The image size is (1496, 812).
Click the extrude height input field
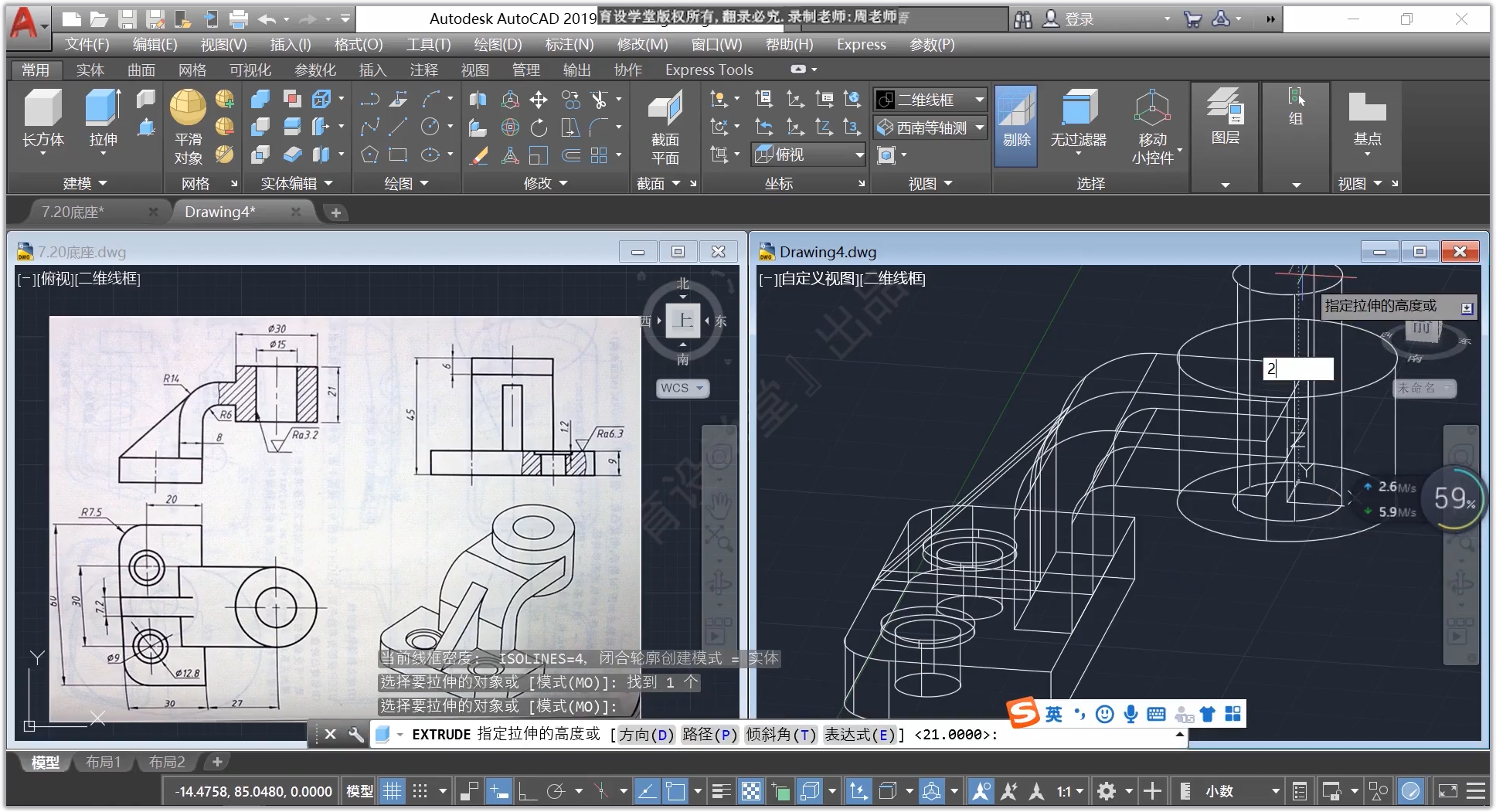[1298, 369]
